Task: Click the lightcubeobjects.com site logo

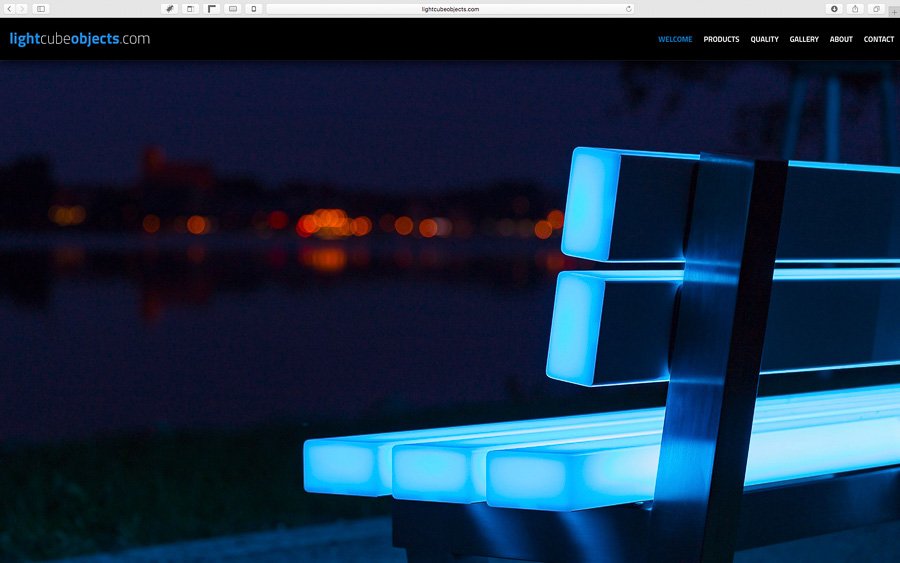Action: (x=80, y=38)
